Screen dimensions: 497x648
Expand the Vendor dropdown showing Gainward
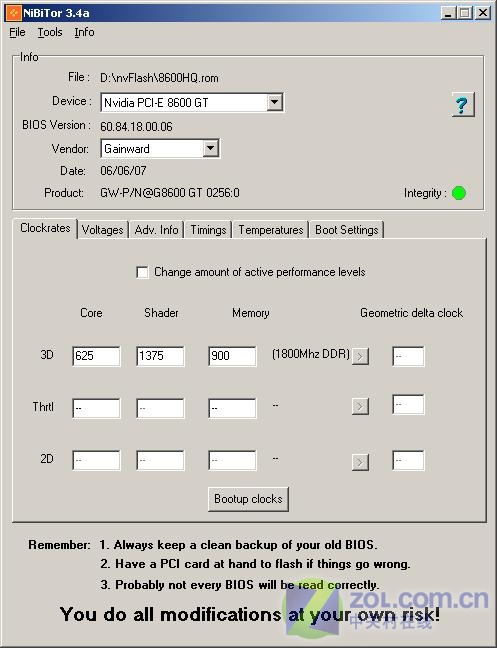pos(210,148)
